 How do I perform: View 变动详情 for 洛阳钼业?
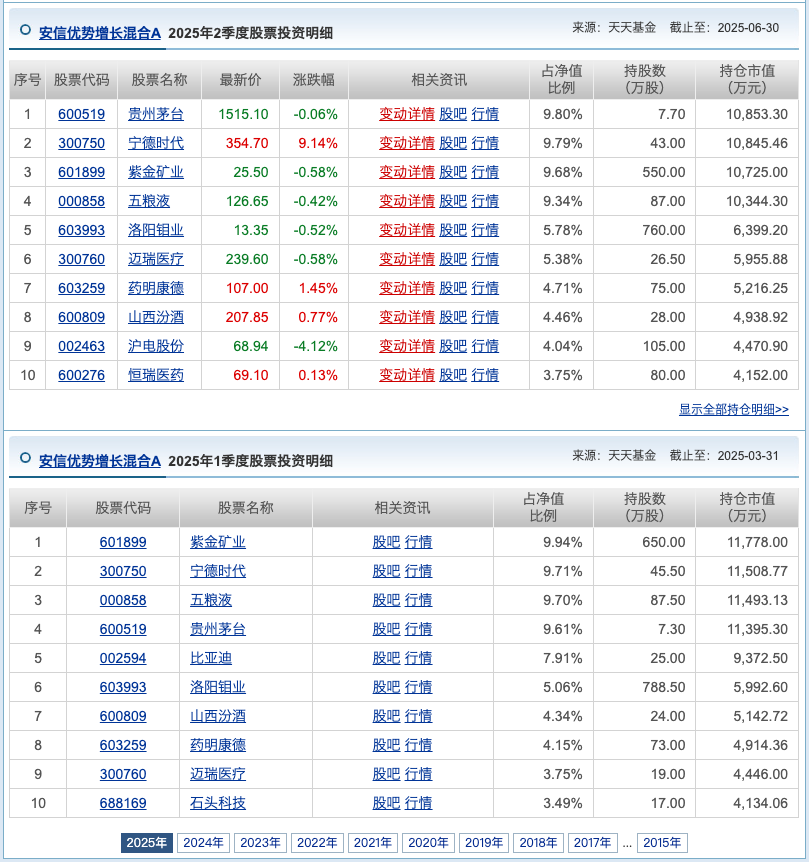[x=407, y=230]
